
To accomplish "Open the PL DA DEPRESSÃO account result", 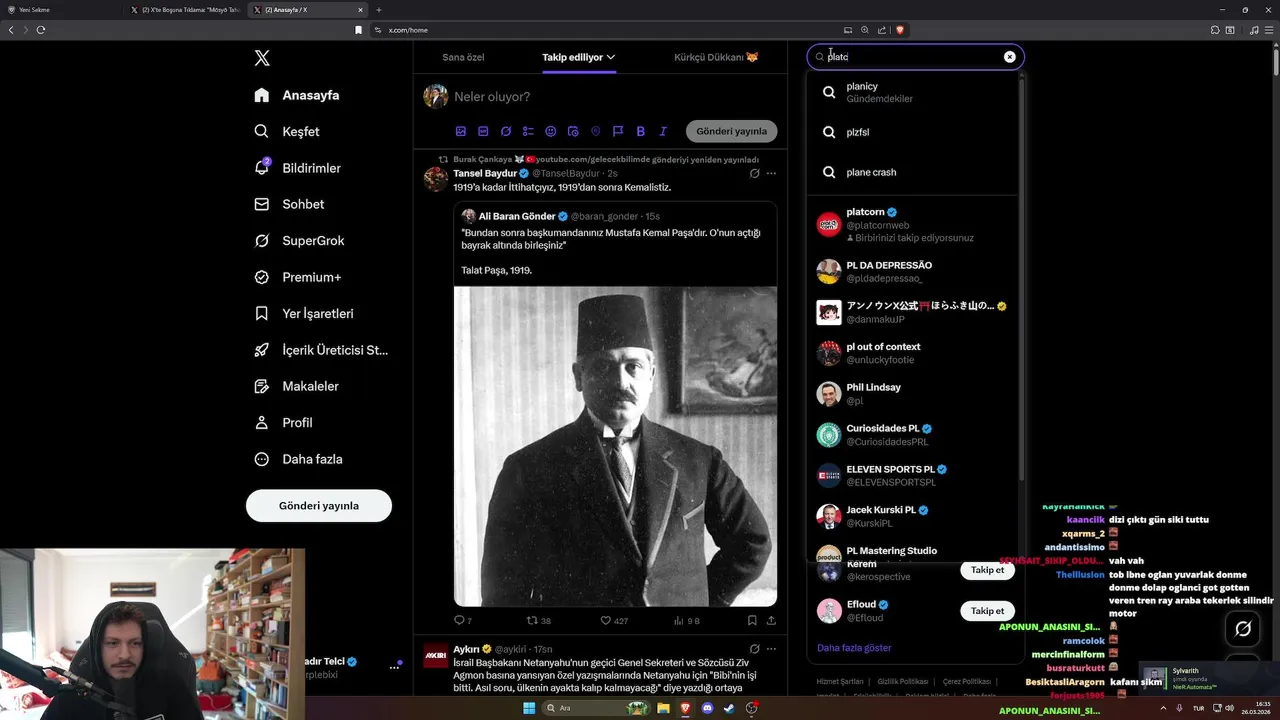I will [913, 271].
